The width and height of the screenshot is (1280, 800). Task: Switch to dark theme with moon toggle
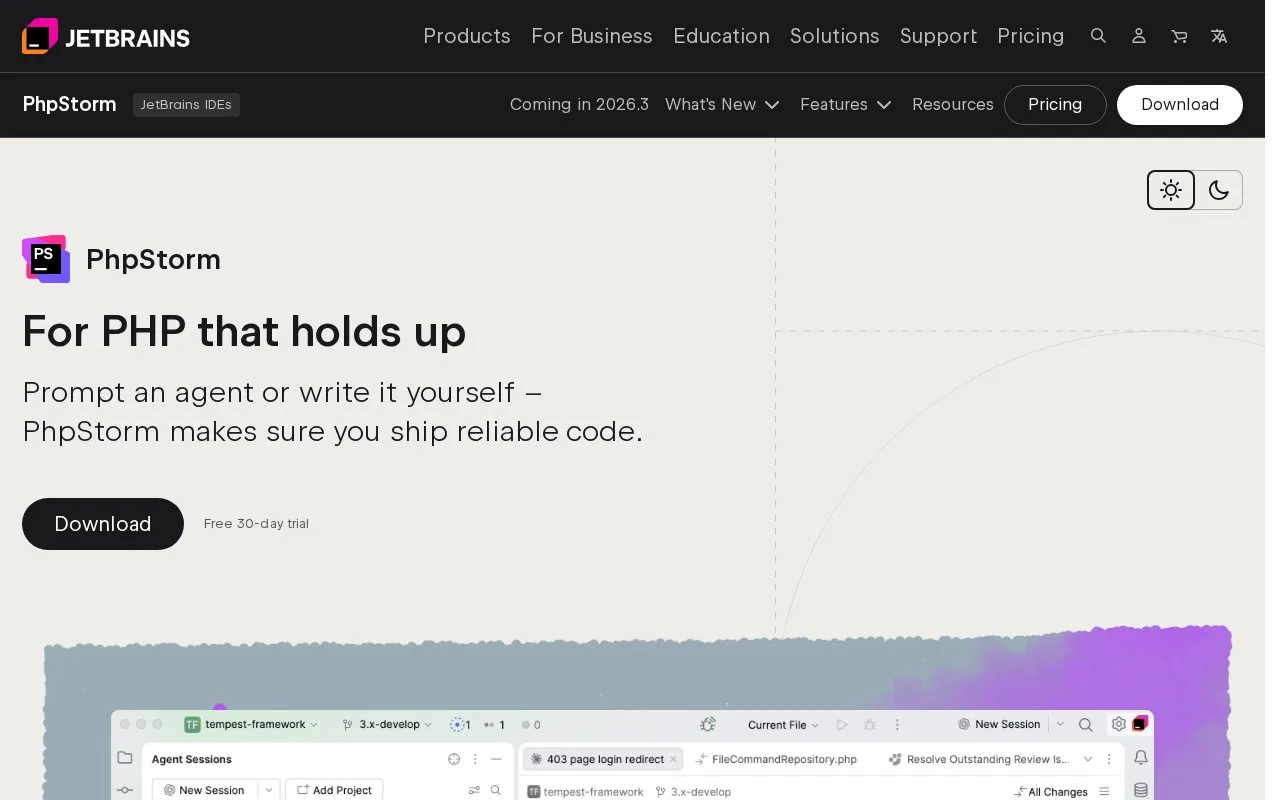click(x=1218, y=190)
